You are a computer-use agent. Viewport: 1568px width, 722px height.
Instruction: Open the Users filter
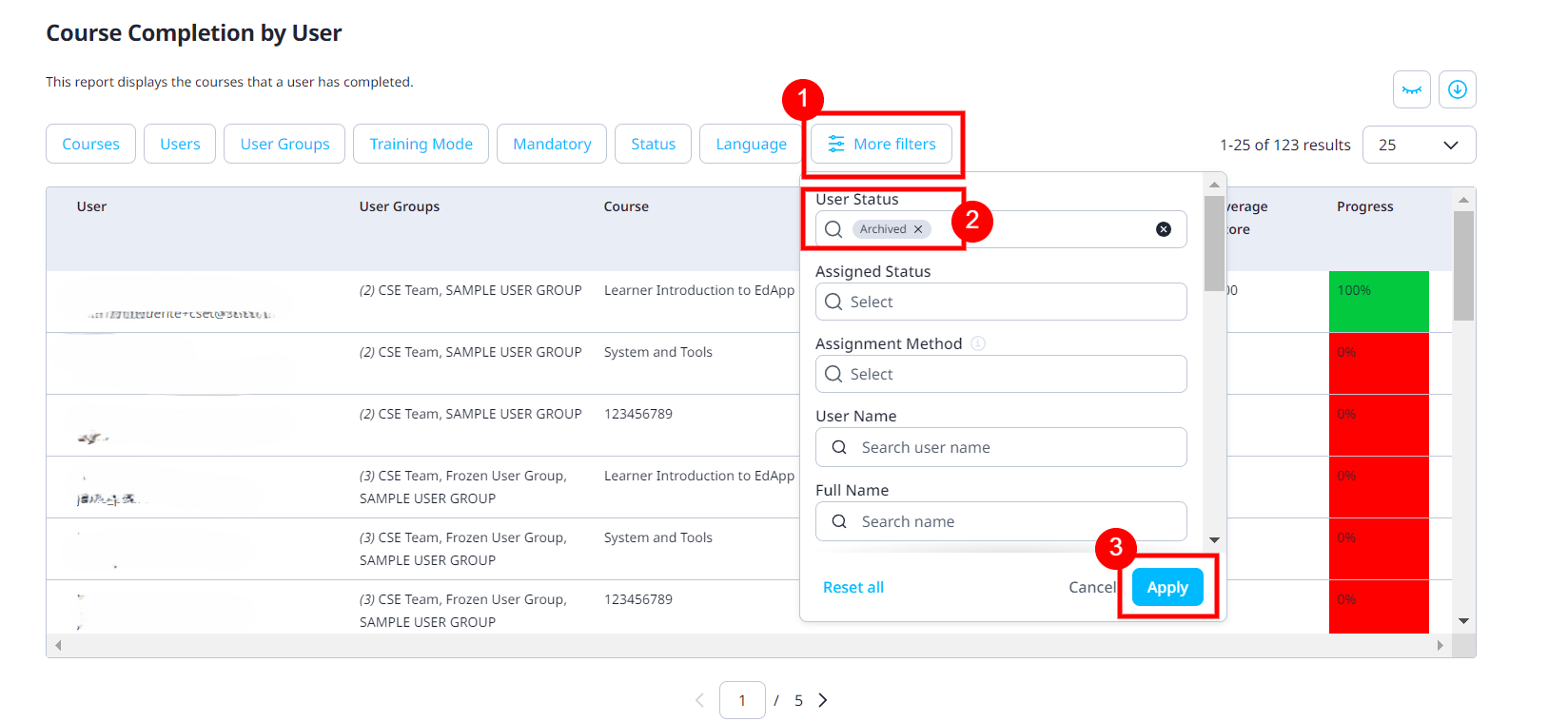(180, 144)
